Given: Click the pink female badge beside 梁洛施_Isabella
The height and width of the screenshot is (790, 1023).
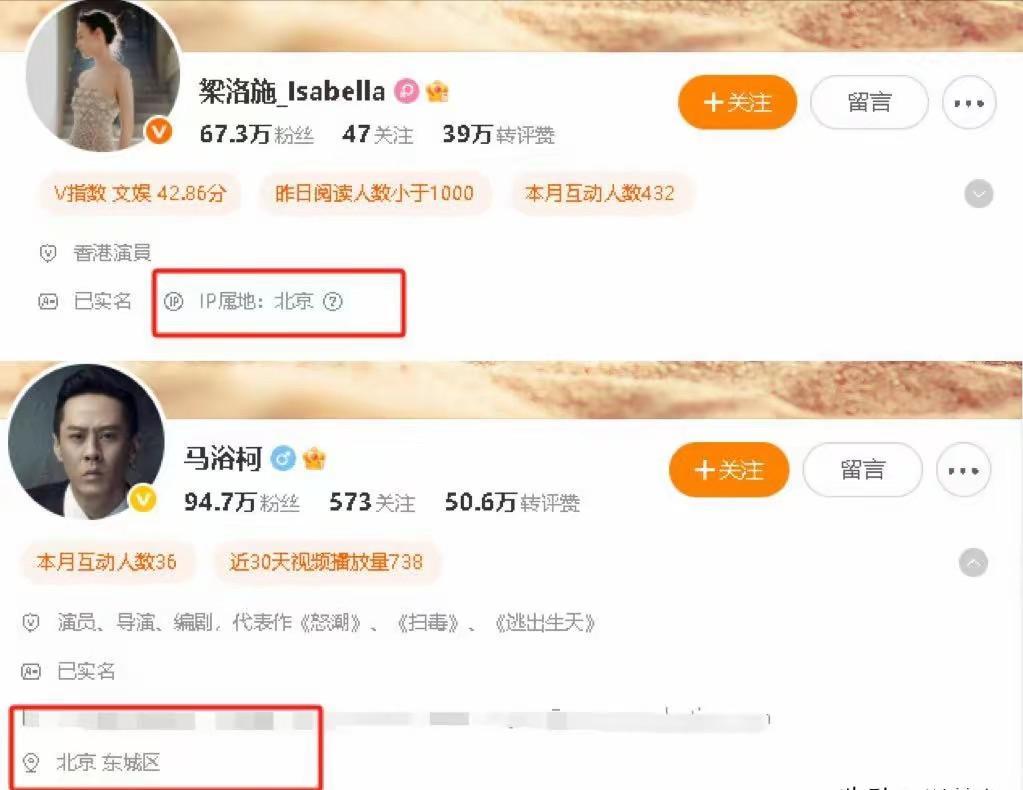Looking at the screenshot, I should 406,91.
